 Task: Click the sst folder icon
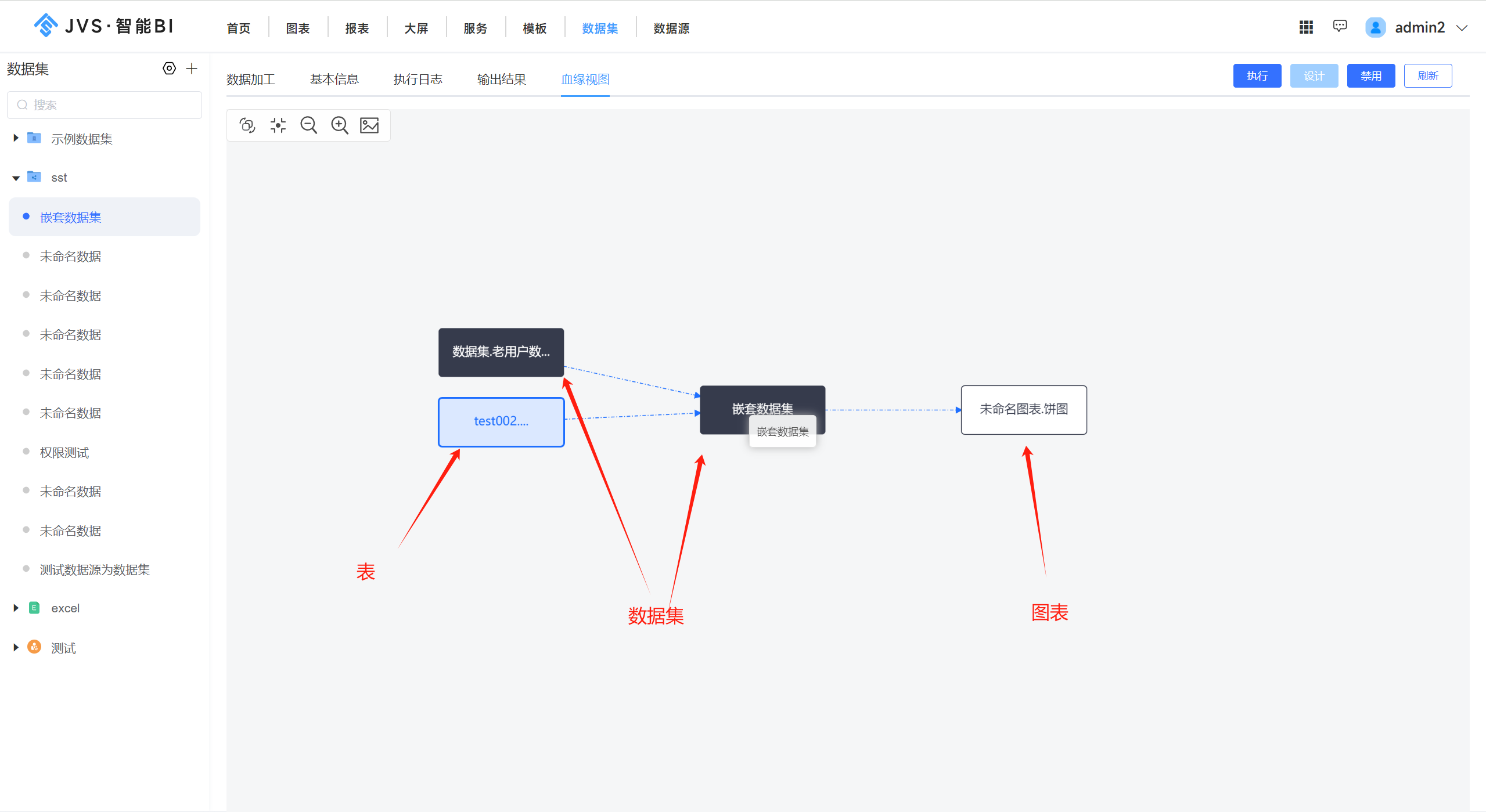point(34,177)
